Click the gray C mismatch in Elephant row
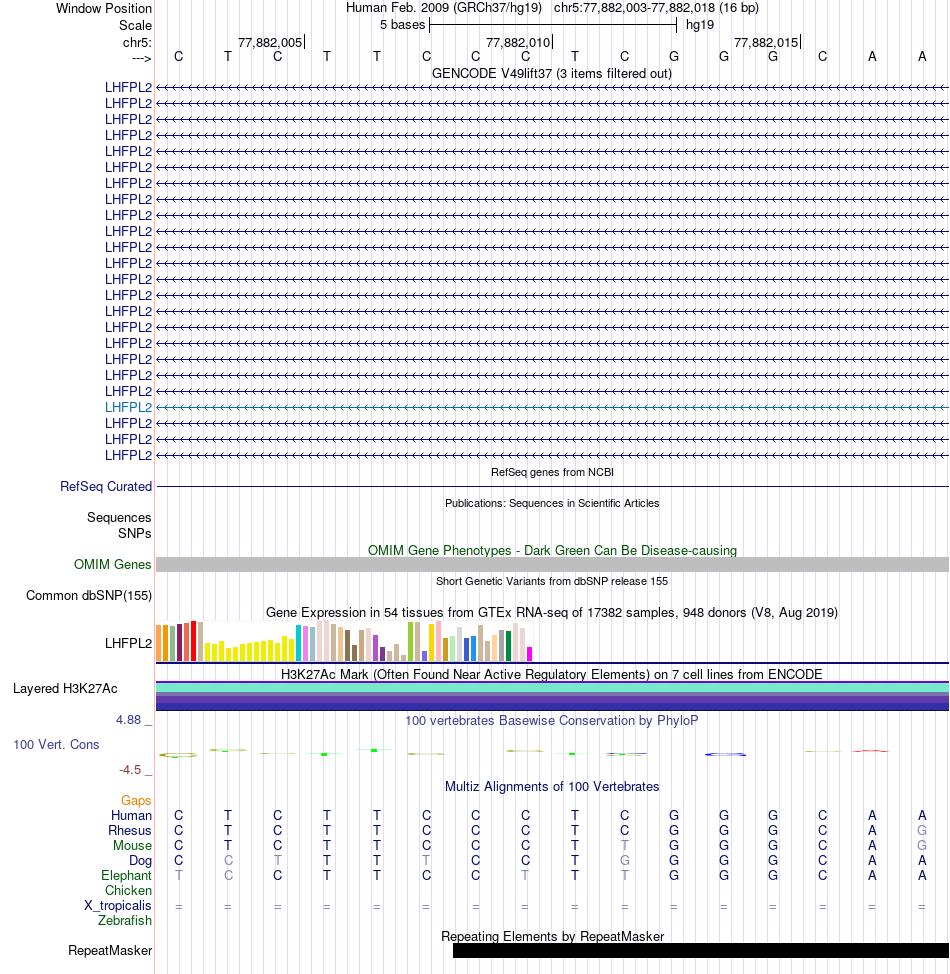 [x=228, y=875]
